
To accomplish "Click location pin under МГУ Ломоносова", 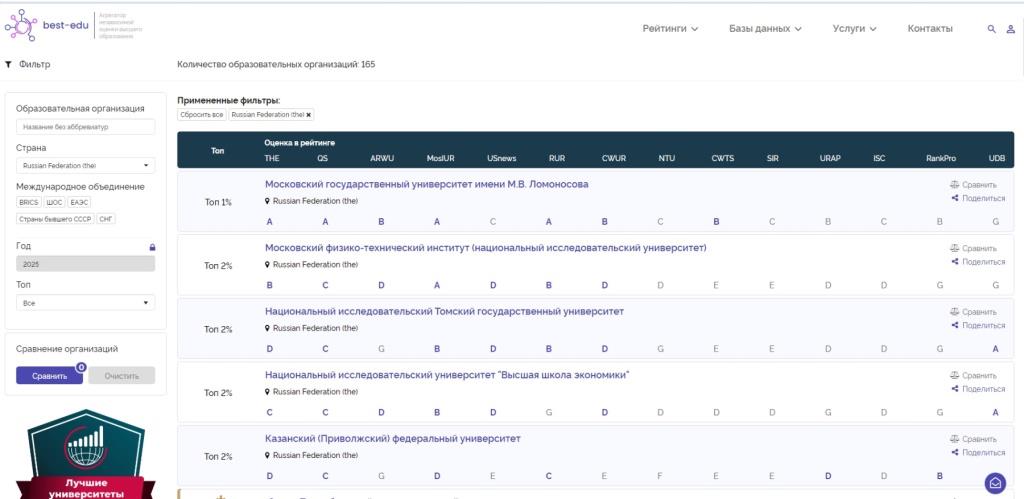I will point(267,201).
